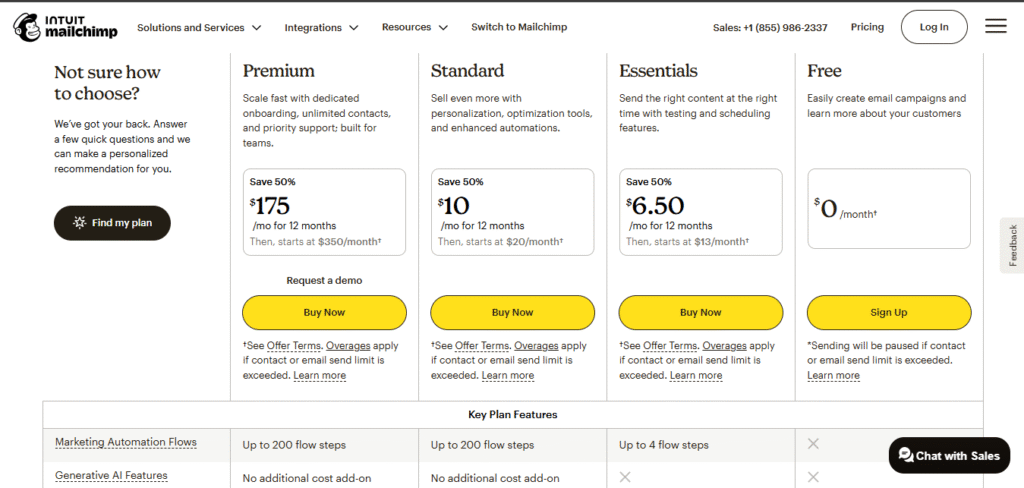Click the Find my plan button
The height and width of the screenshot is (488, 1024).
pyautogui.click(x=112, y=223)
